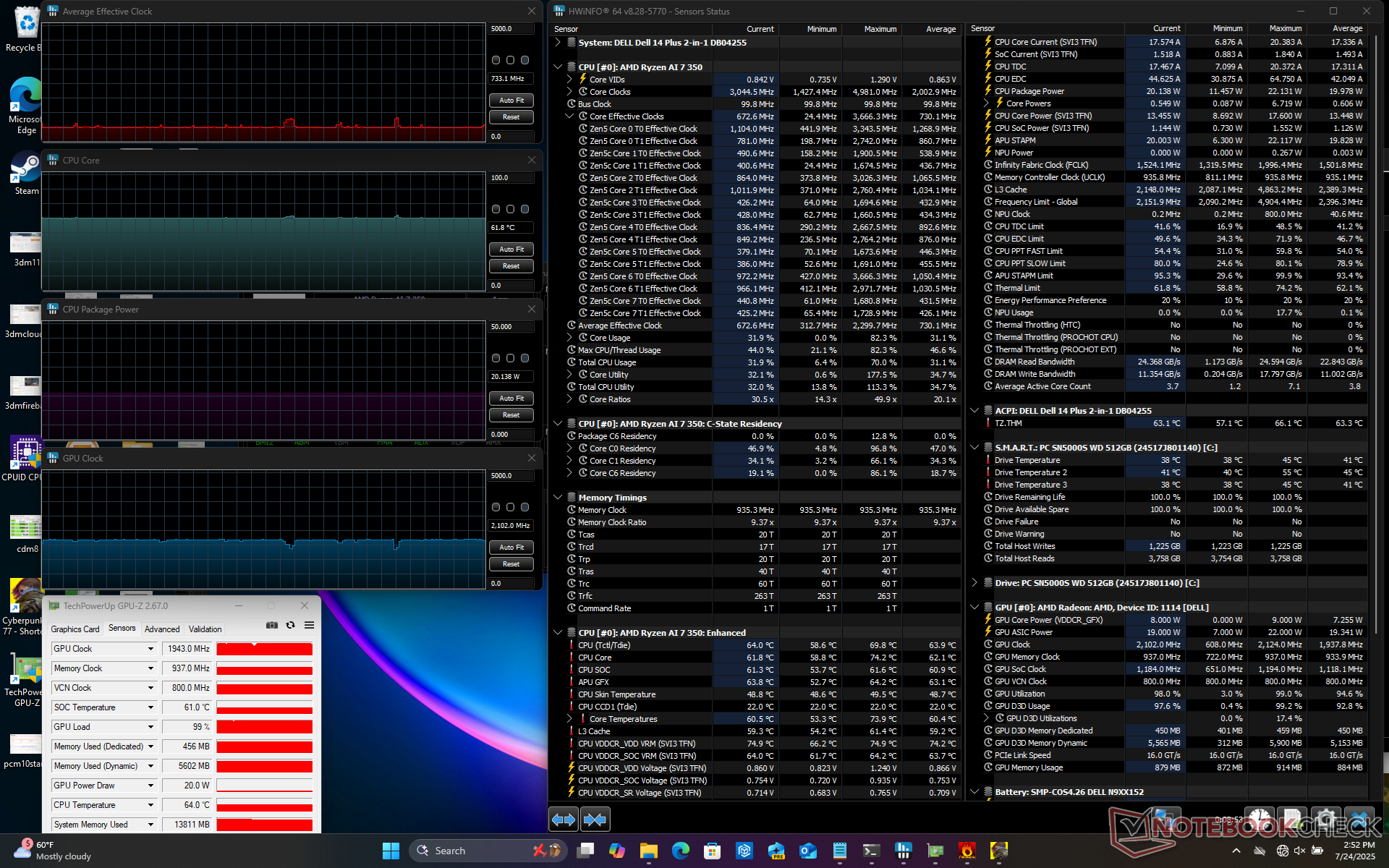1389x868 pixels.
Task: Select the CPU Package Power sensor row
Action: (x=1173, y=91)
